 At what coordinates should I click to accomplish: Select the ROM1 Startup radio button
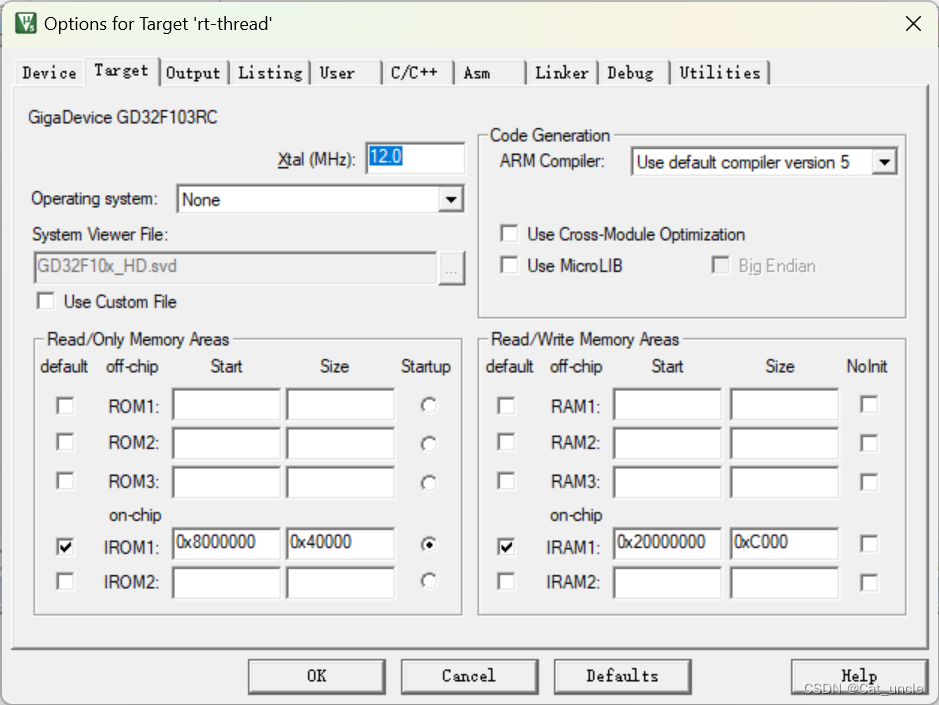click(x=428, y=406)
